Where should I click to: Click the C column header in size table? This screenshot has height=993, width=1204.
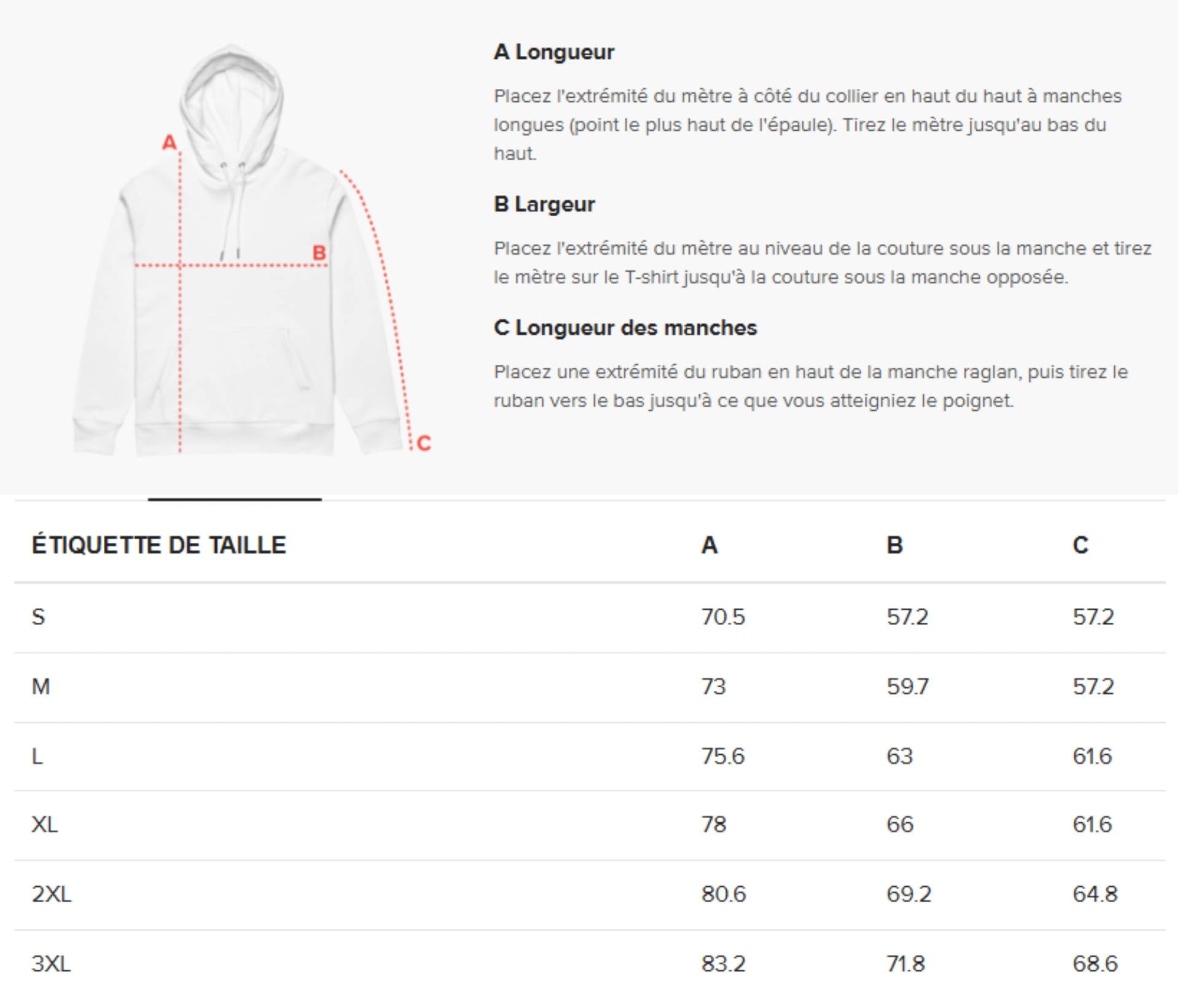(1081, 545)
